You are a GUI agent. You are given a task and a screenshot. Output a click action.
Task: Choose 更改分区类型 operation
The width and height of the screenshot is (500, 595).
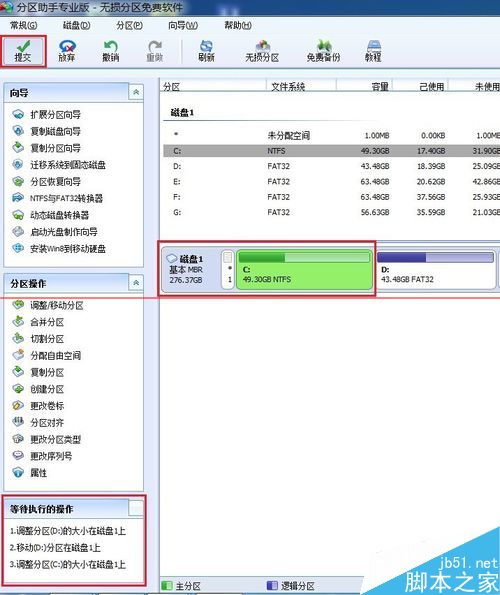[46, 439]
